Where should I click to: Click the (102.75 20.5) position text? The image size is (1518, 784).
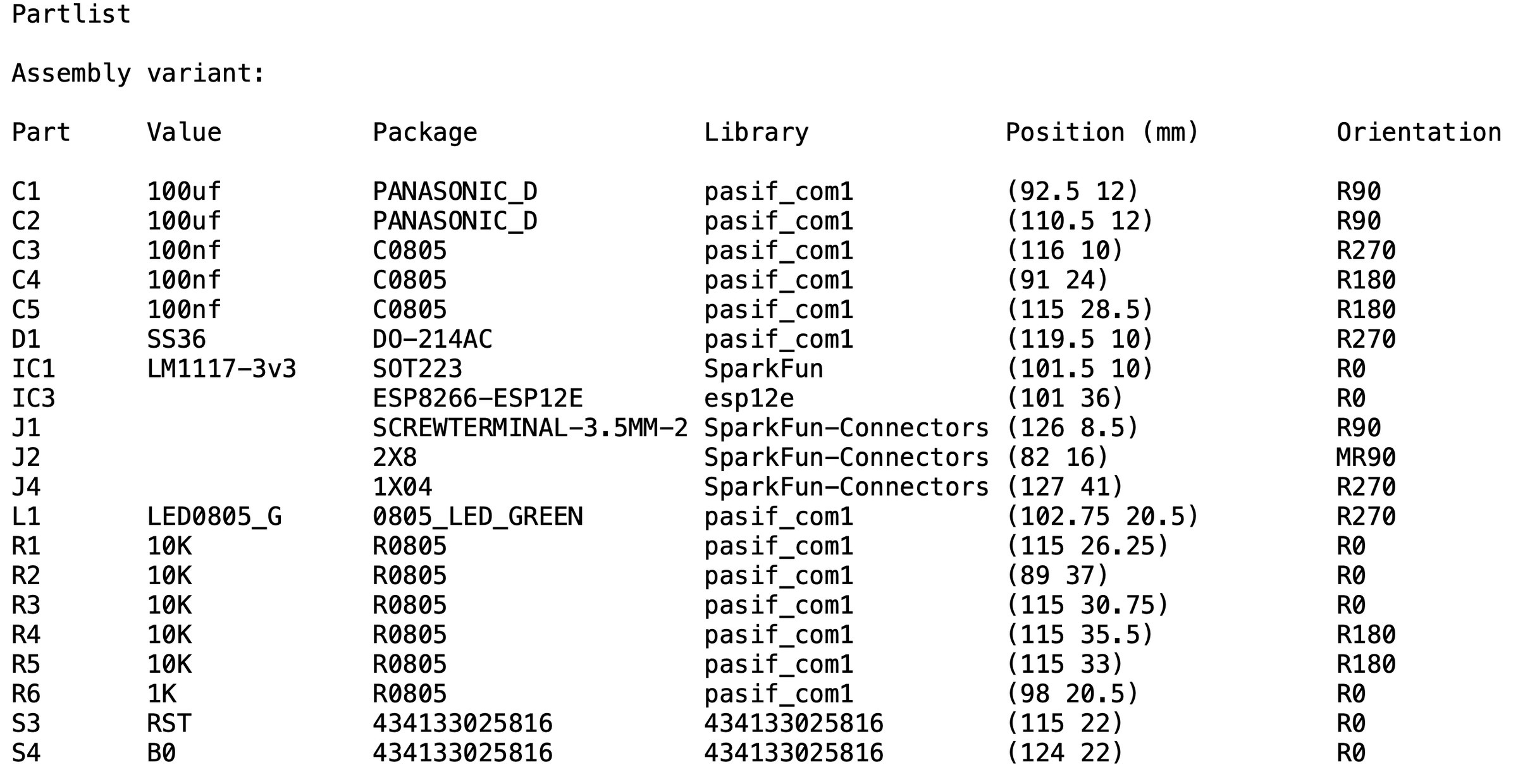(1102, 517)
